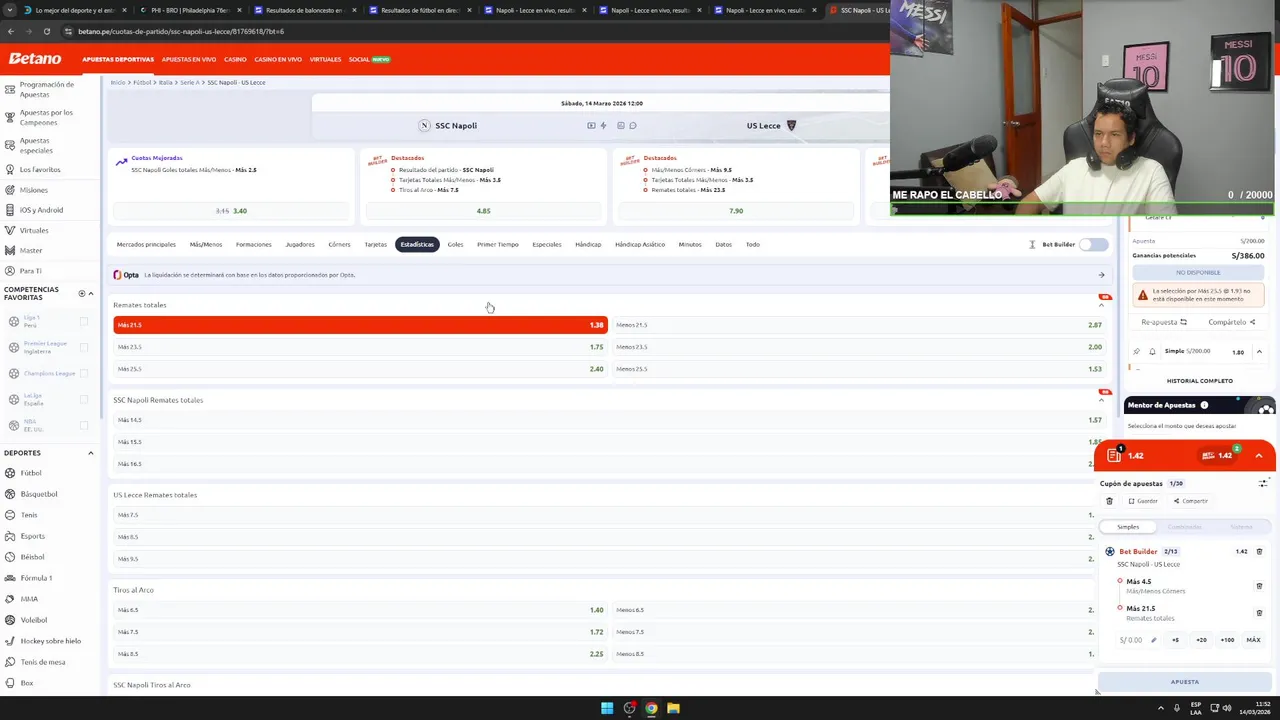Open File Explorer from taskbar
The height and width of the screenshot is (720, 1280).
[x=673, y=708]
